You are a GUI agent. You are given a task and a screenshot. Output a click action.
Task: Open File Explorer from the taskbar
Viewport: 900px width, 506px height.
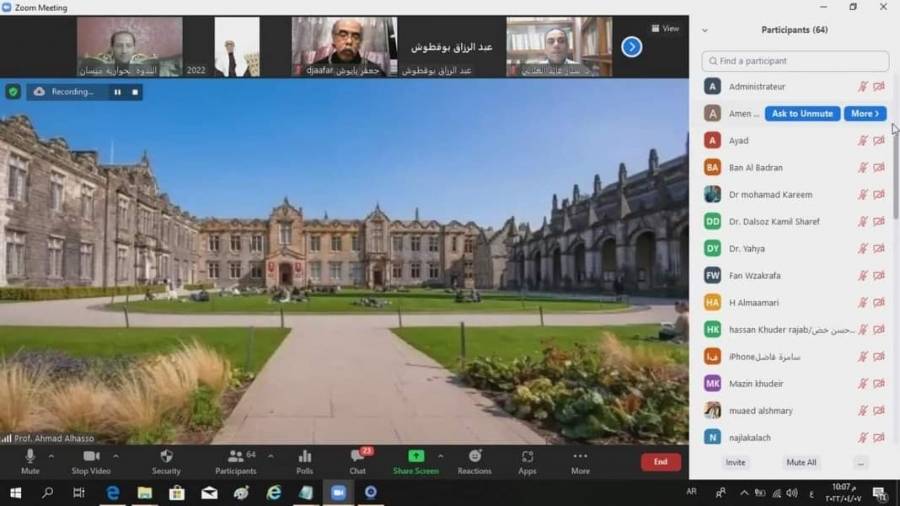(x=145, y=493)
